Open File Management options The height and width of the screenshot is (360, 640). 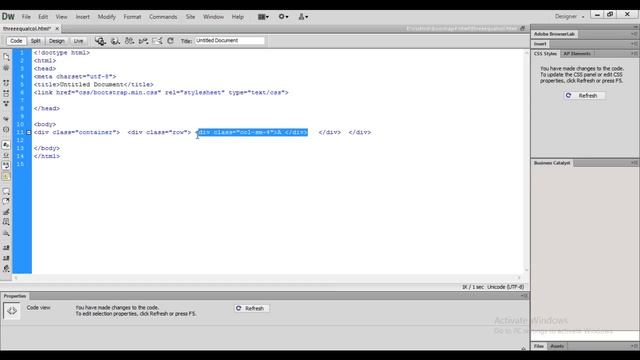pos(129,41)
